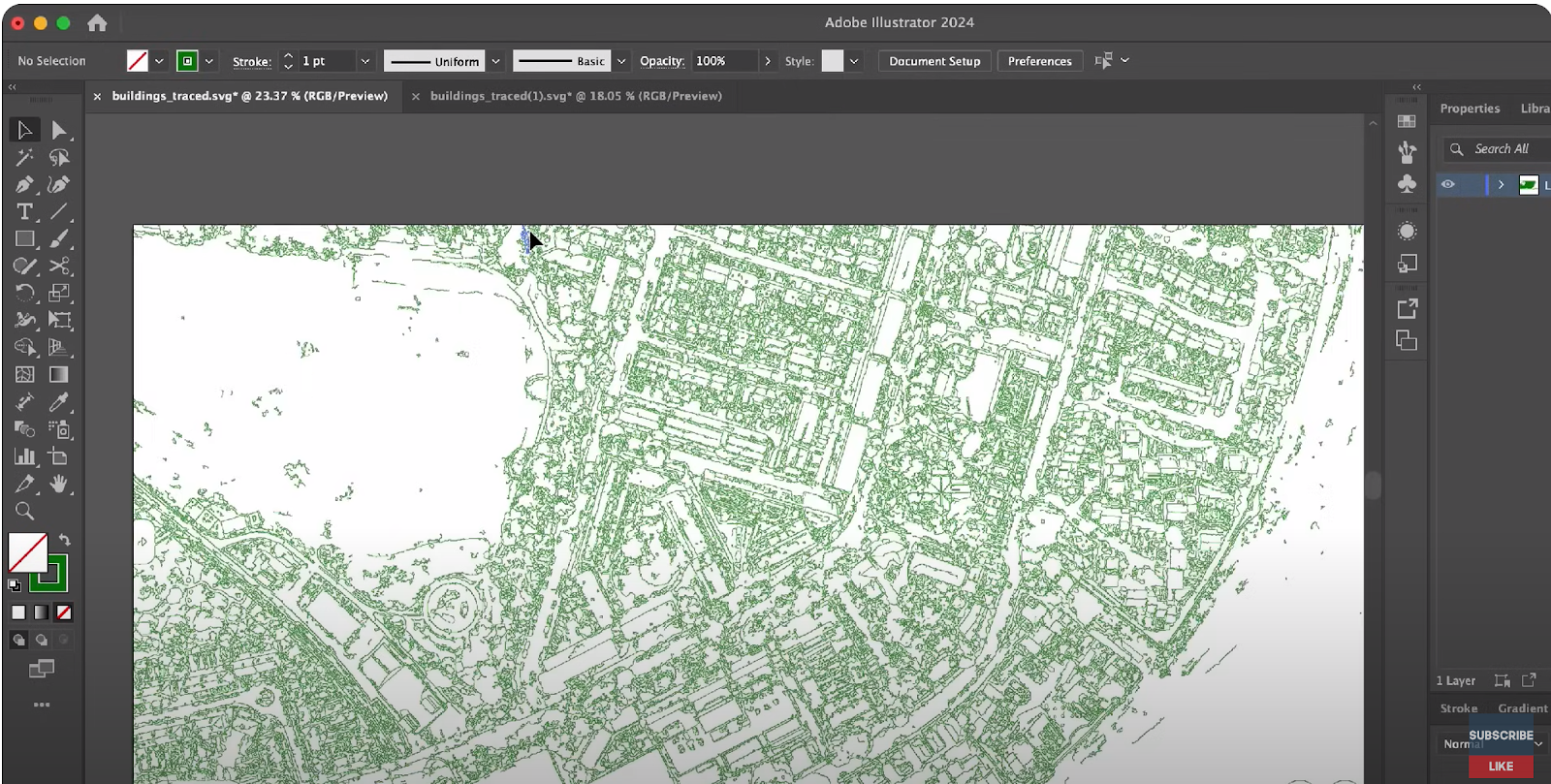This screenshot has width=1551, height=784.
Task: Click the Document Setup button
Action: 934,61
